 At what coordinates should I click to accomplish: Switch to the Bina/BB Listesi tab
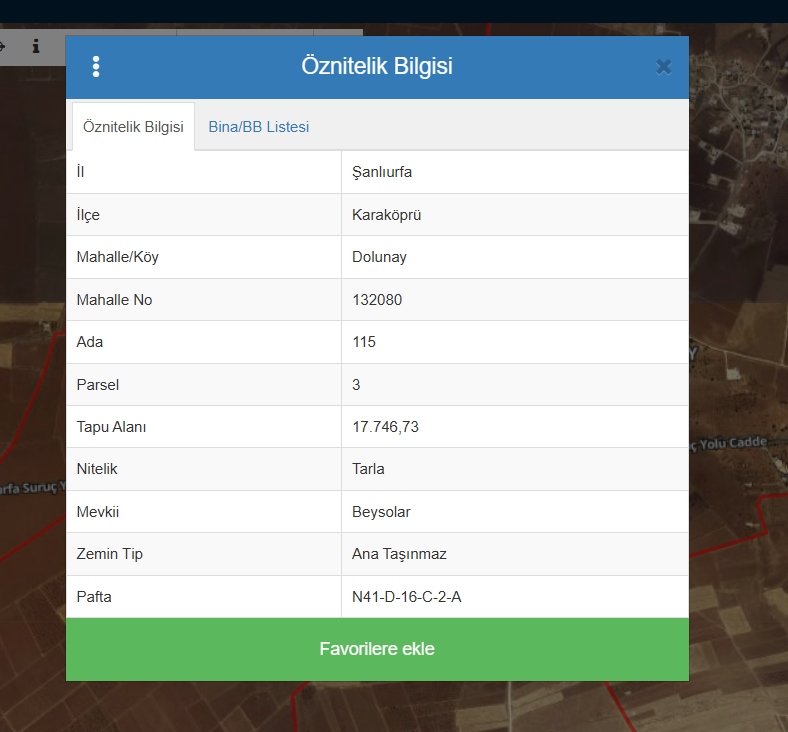(x=258, y=127)
